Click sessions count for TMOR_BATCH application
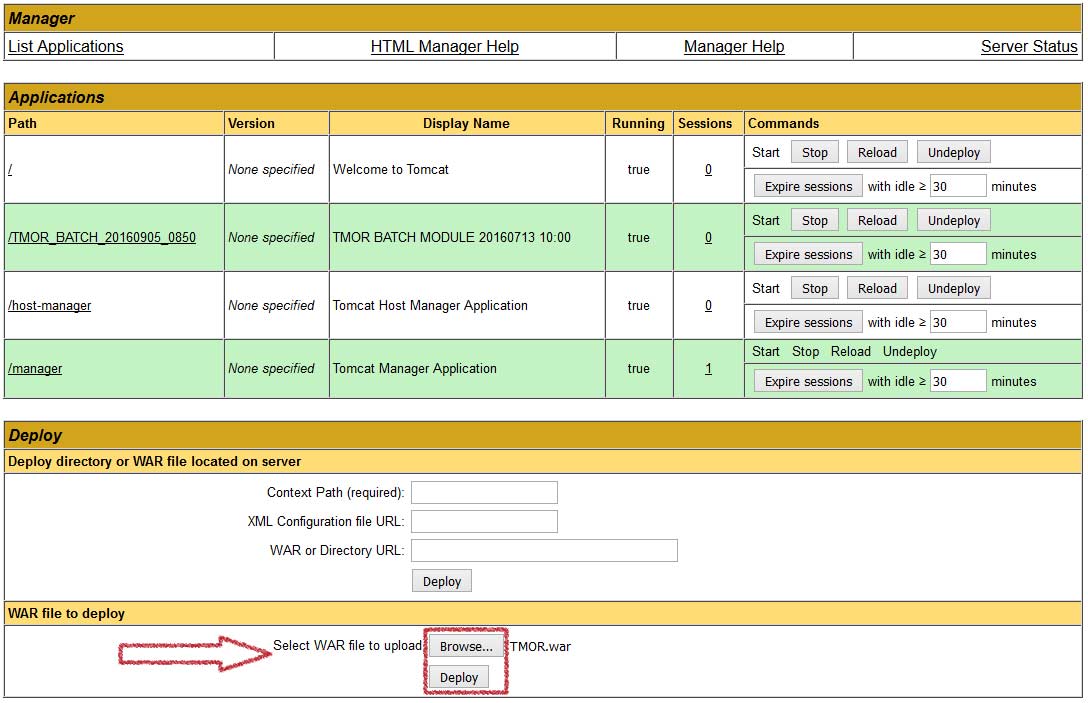Viewport: 1088px width, 703px height. 708,237
